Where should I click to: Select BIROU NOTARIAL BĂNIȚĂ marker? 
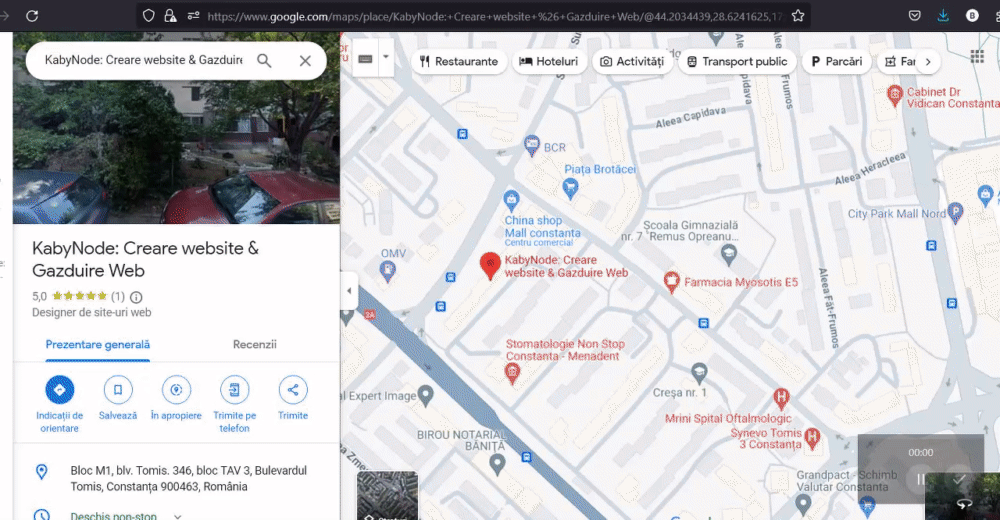click(x=497, y=464)
